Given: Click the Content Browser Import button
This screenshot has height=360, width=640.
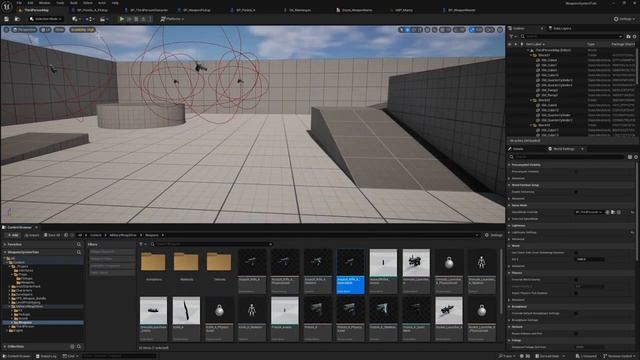Looking at the screenshot, I should pos(32,235).
